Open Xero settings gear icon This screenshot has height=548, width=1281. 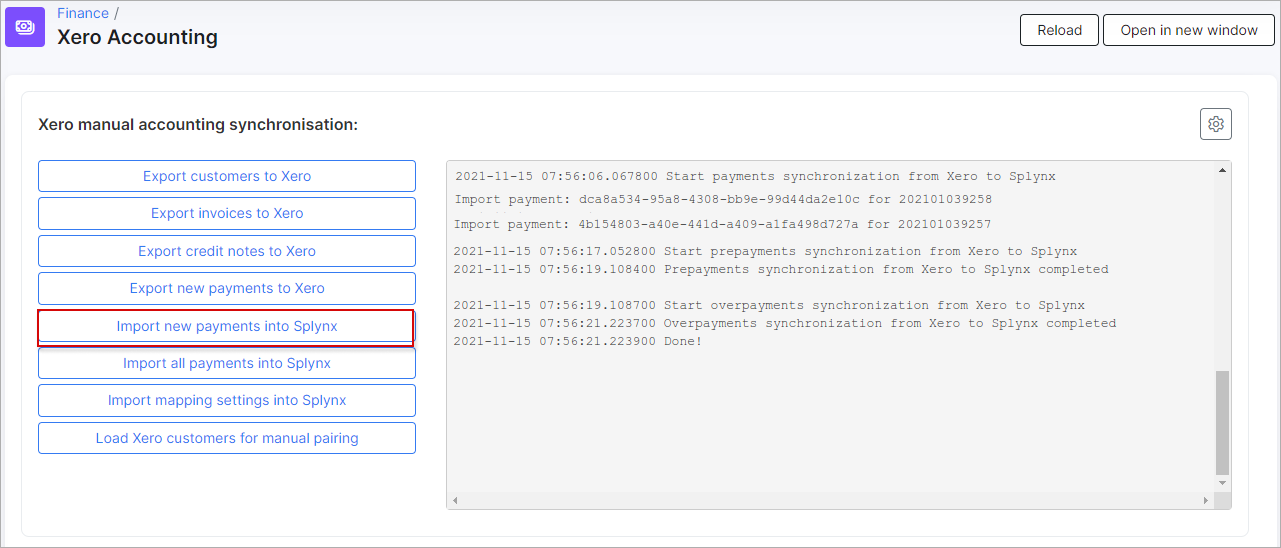(1216, 124)
